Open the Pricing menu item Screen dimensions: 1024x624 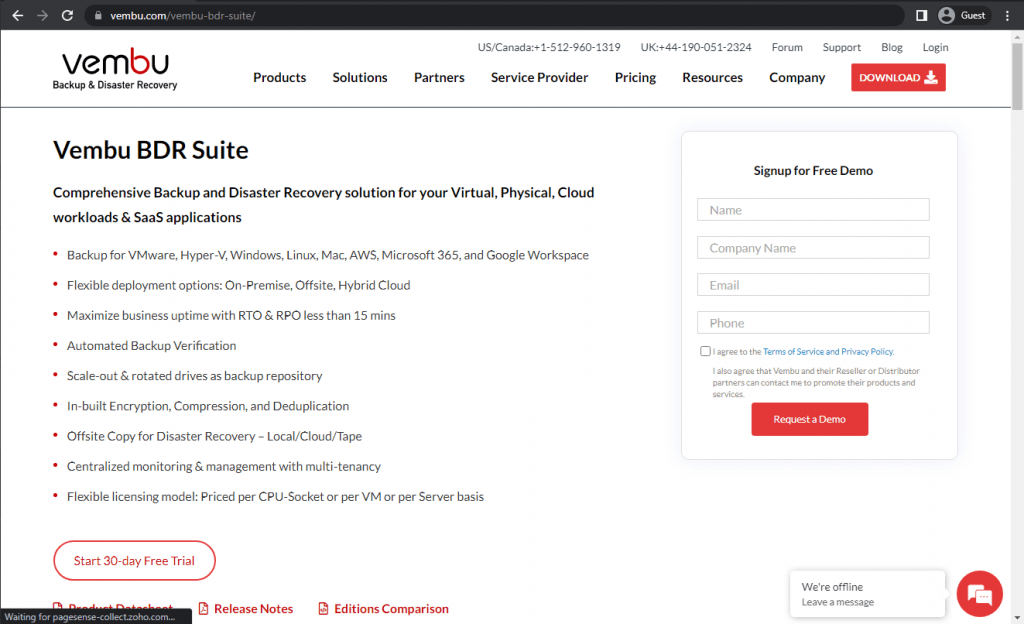[x=635, y=78]
